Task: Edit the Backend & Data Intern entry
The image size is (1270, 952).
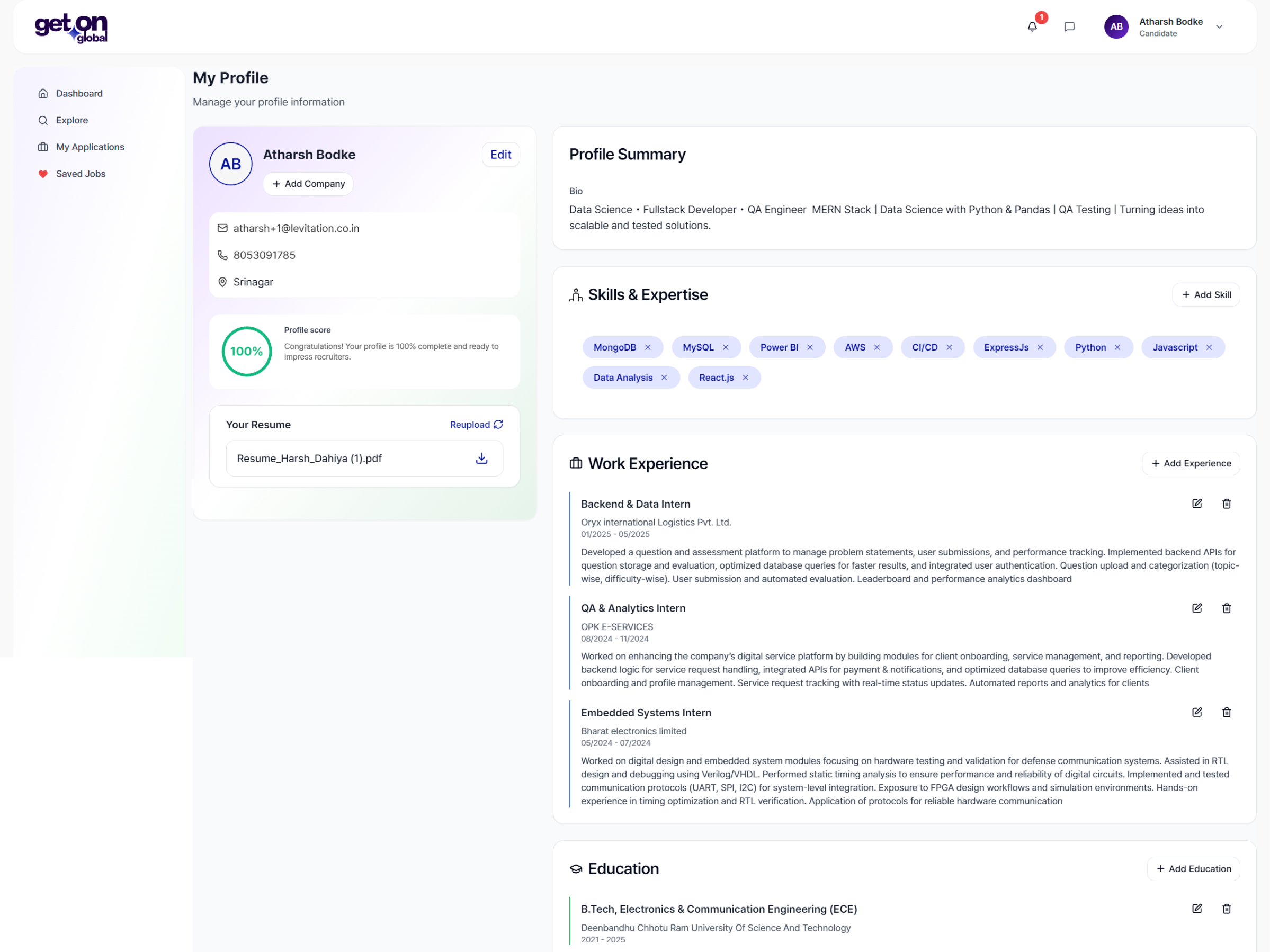Action: click(1196, 503)
